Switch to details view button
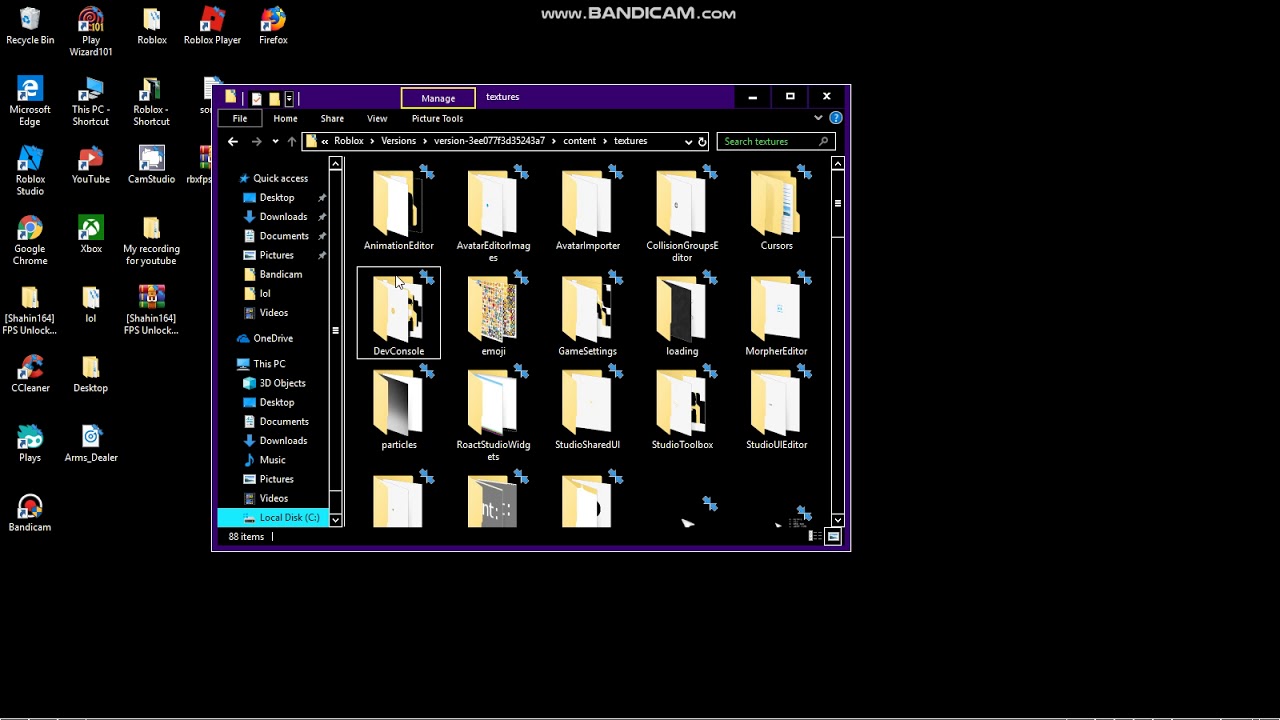The image size is (1280, 720). pyautogui.click(x=816, y=537)
